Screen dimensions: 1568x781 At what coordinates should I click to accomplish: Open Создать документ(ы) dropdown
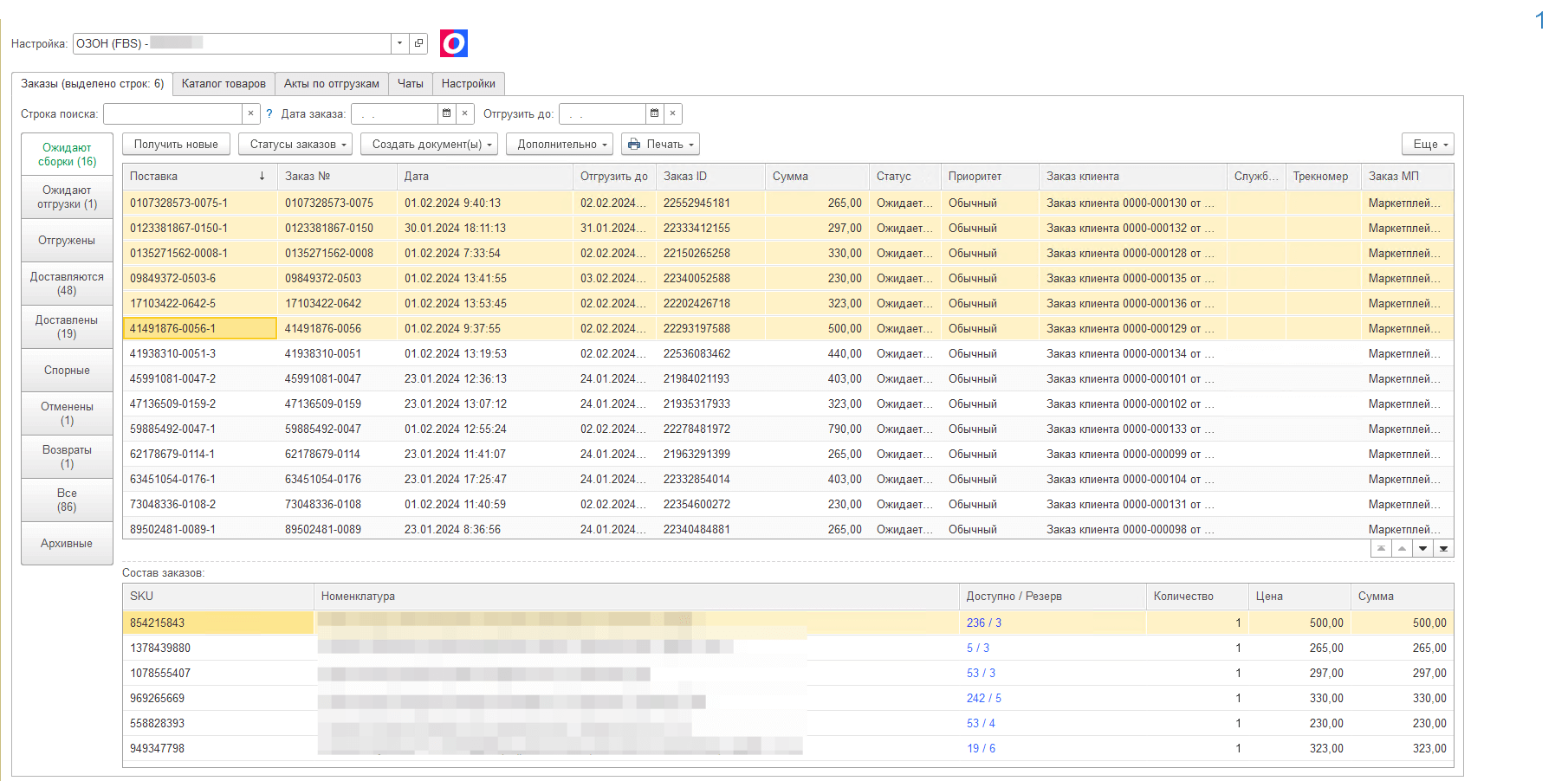[430, 145]
